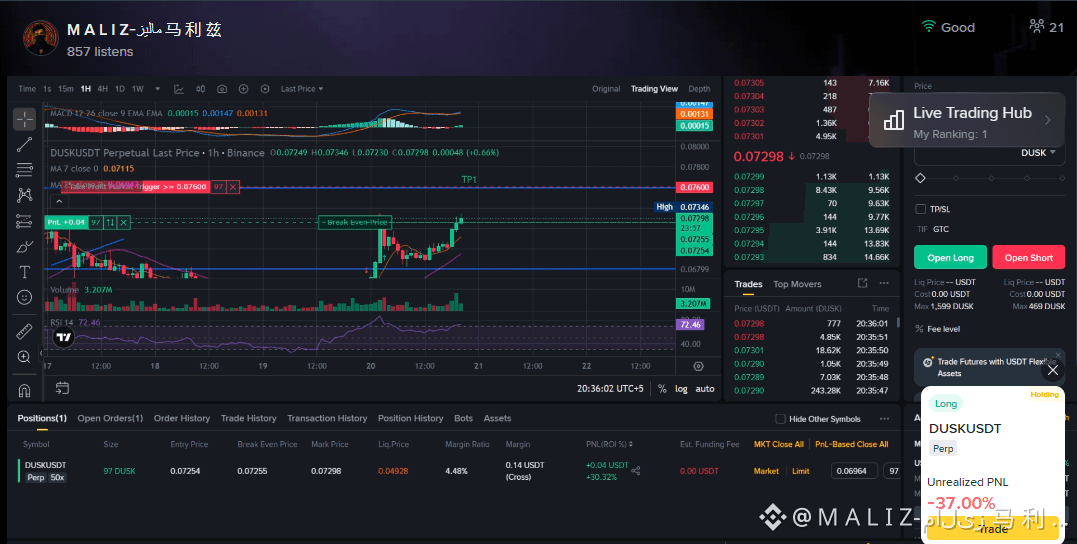The width and height of the screenshot is (1077, 544).
Task: Expand more time intervals dropdown arrow
Action: pos(157,89)
